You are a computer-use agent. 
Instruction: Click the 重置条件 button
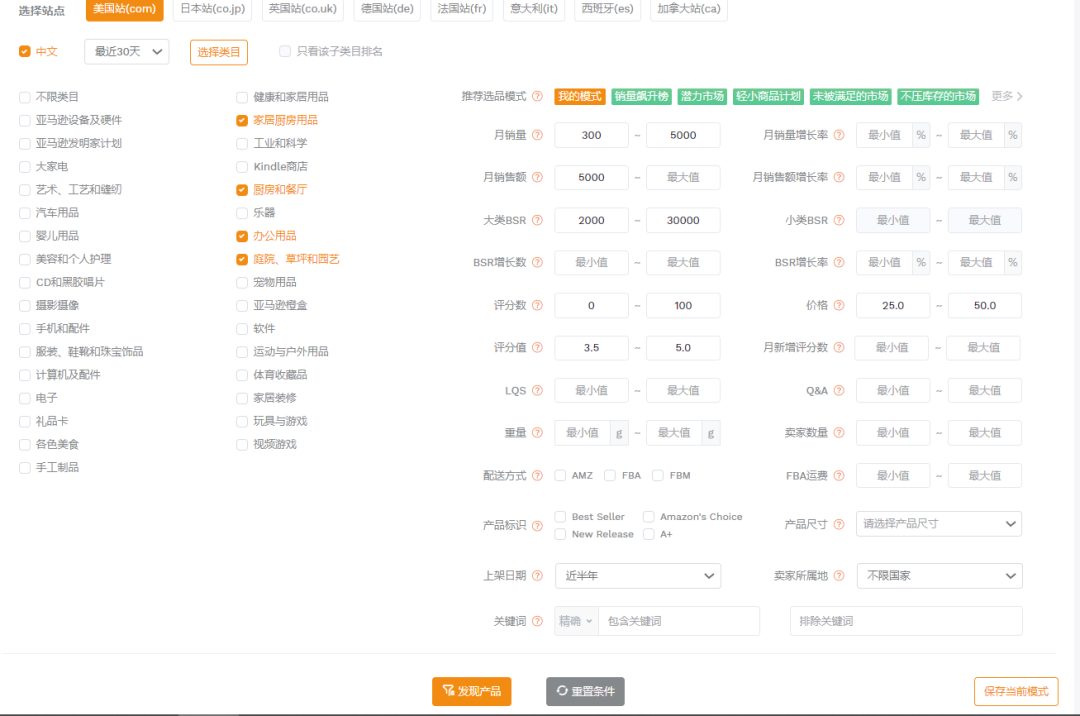click(x=585, y=691)
